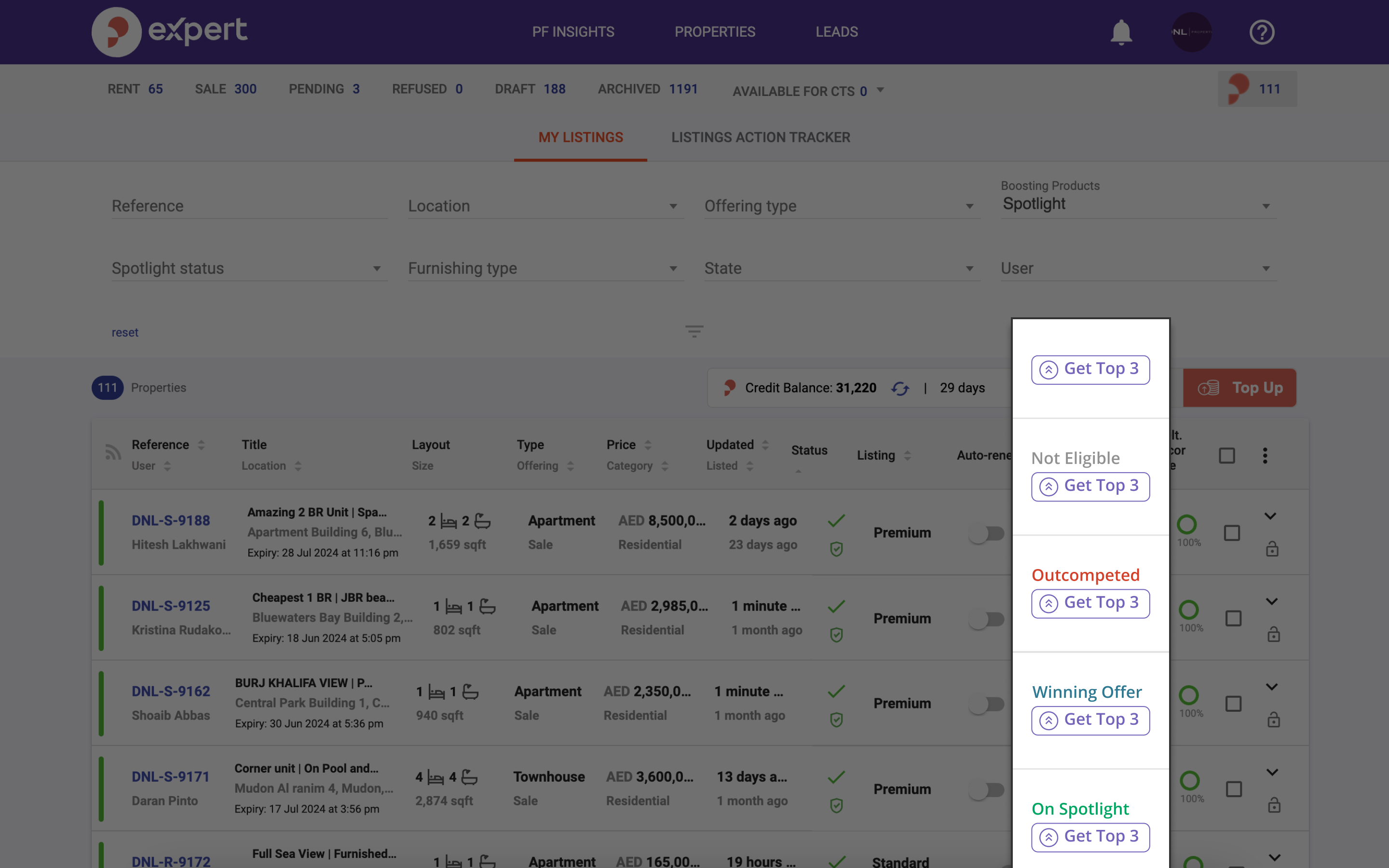Click the lock icon for DNL-S-9162
Image resolution: width=1389 pixels, height=868 pixels.
pyautogui.click(x=1274, y=719)
